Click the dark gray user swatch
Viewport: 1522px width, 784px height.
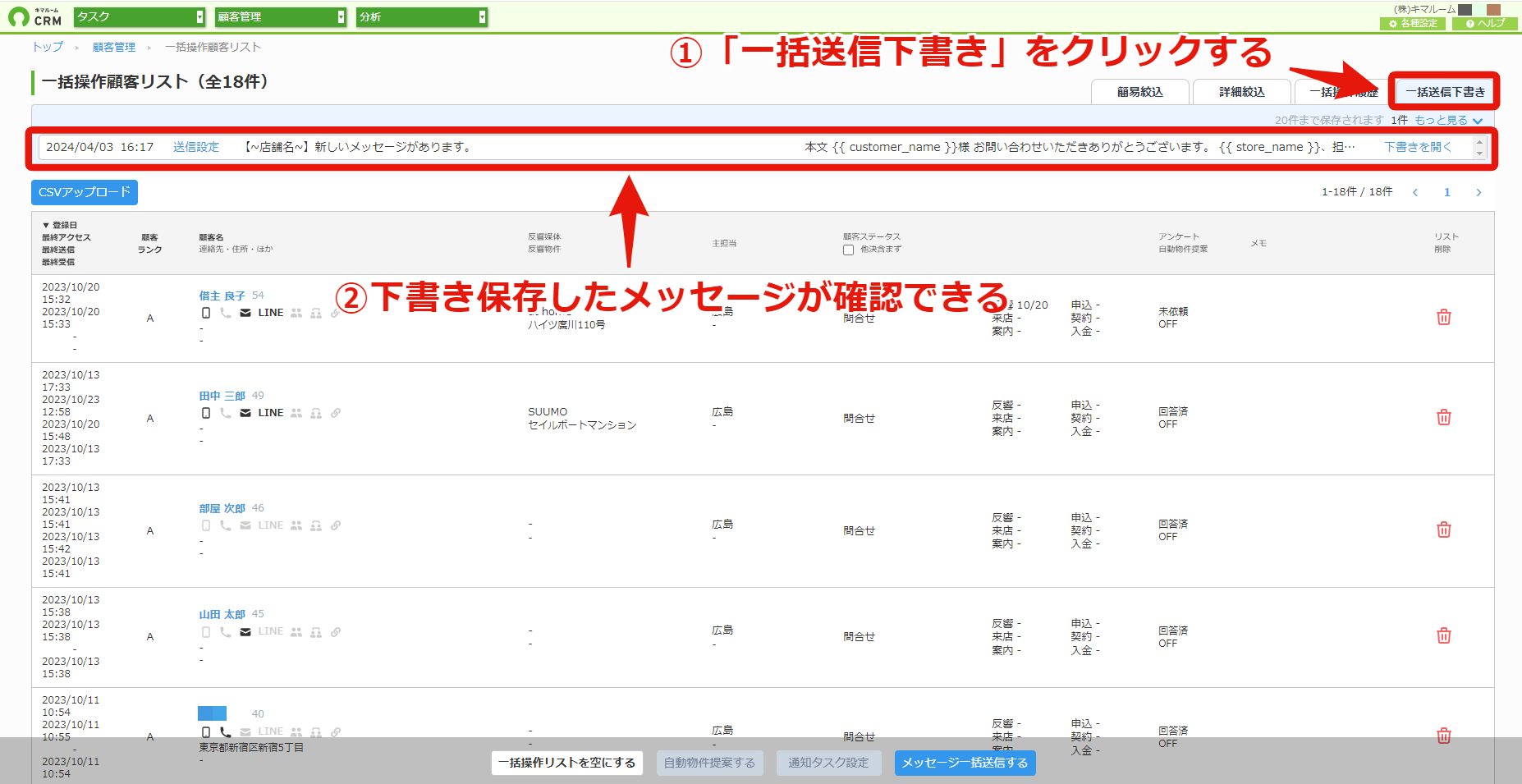[1465, 10]
